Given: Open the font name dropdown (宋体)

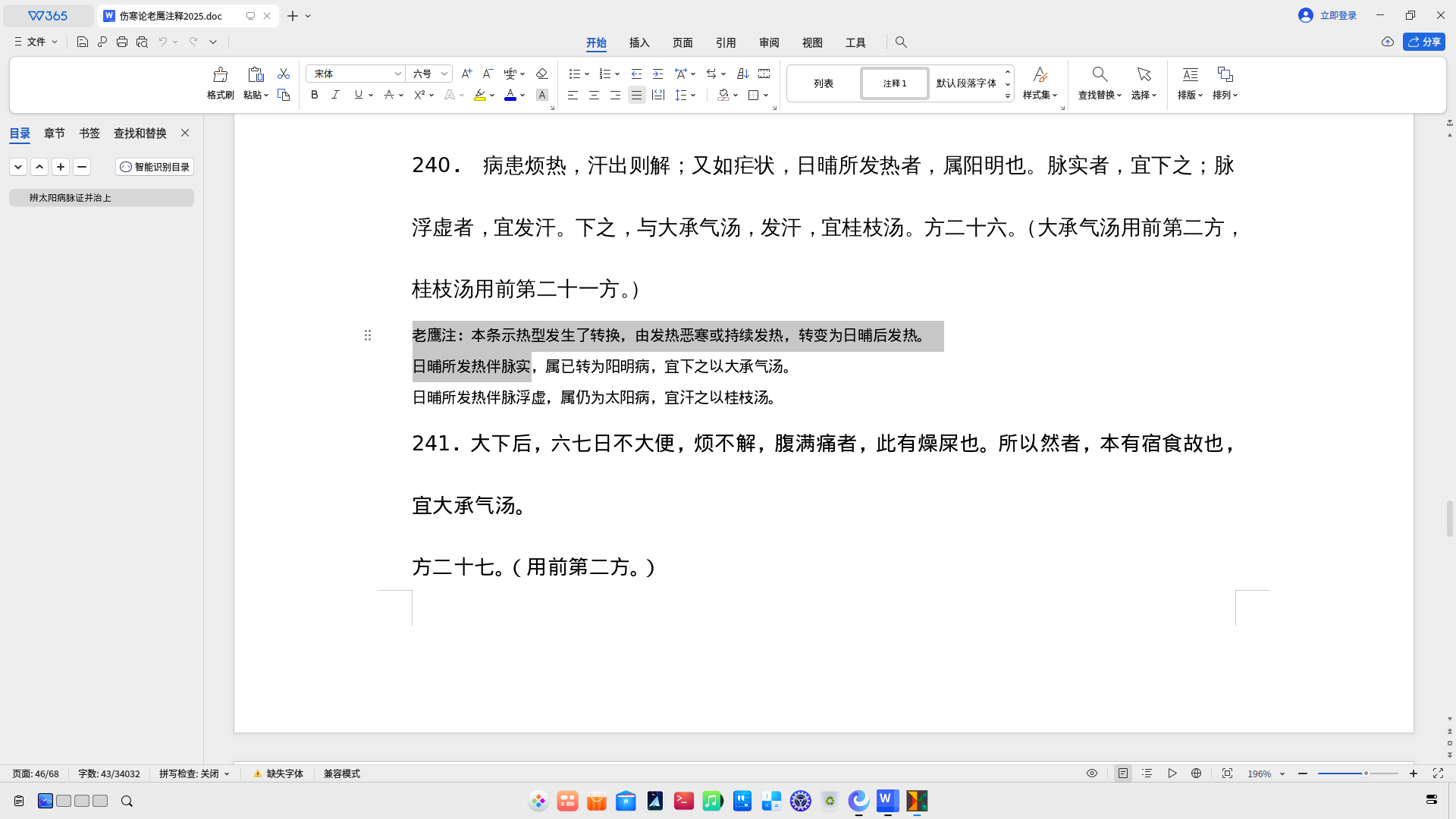Looking at the screenshot, I should coord(397,74).
